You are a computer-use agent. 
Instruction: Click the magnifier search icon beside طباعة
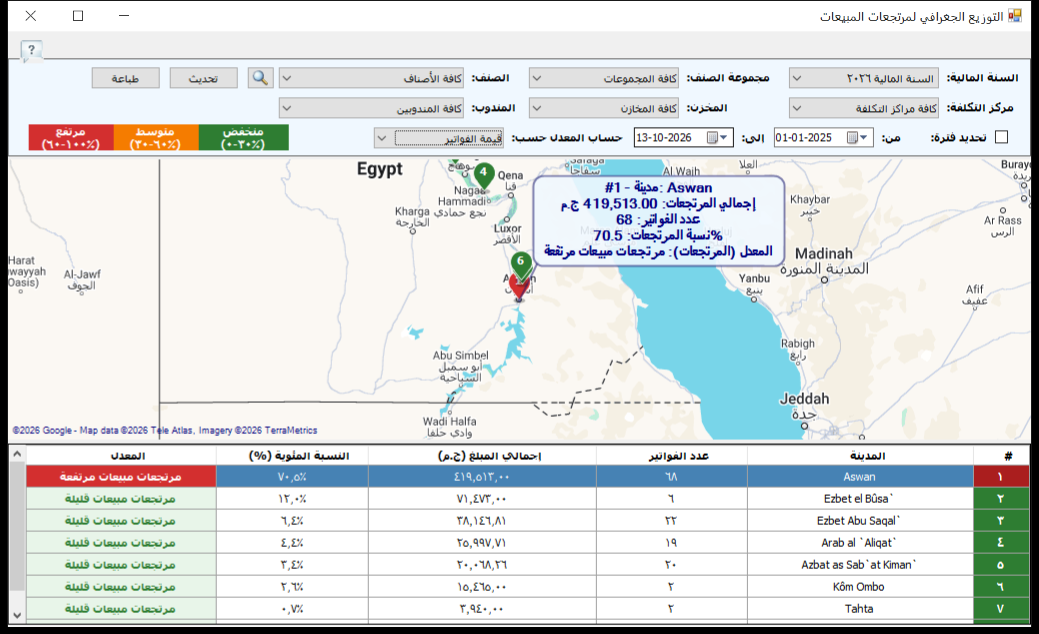point(260,78)
